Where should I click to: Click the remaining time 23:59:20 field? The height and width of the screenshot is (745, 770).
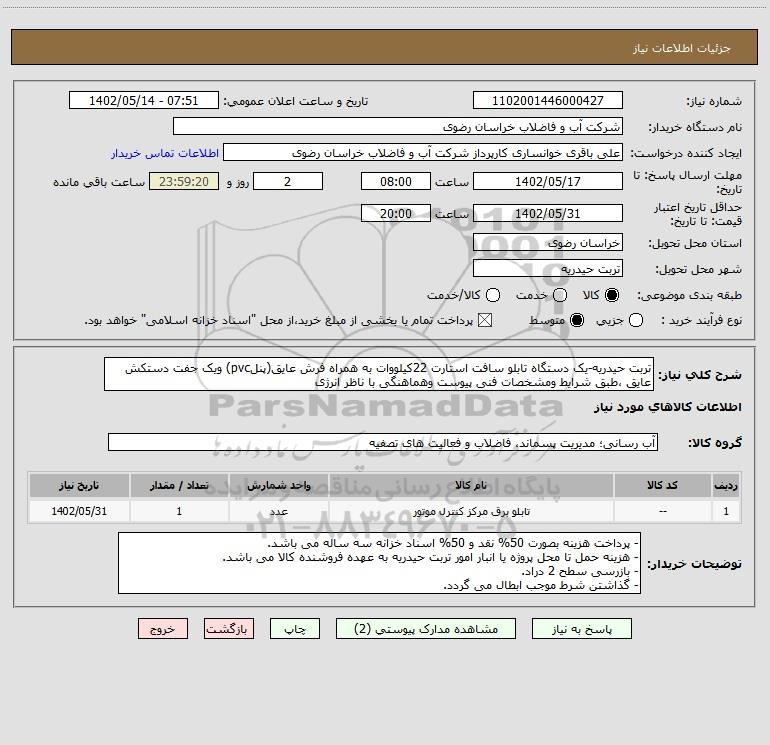[x=184, y=181]
